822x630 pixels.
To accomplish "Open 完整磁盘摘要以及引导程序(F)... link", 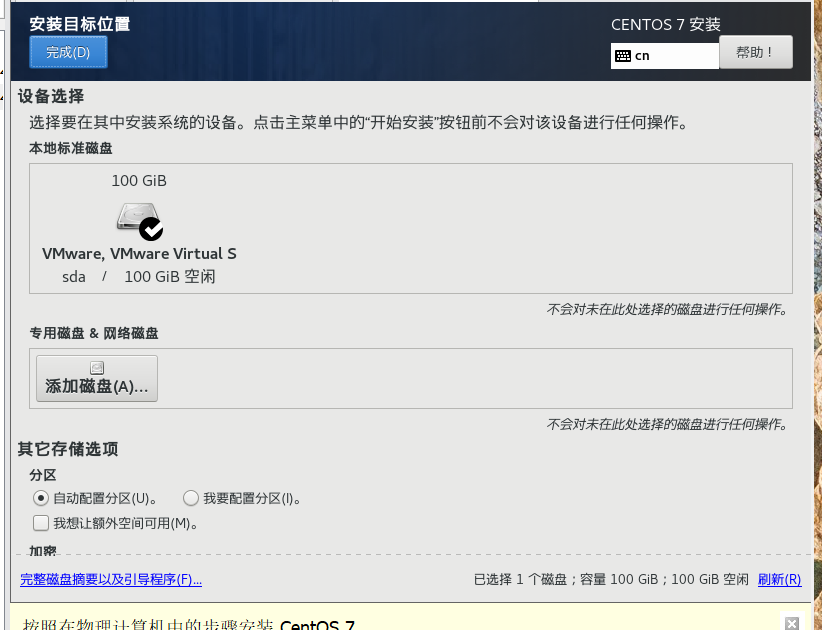I will click(x=111, y=579).
